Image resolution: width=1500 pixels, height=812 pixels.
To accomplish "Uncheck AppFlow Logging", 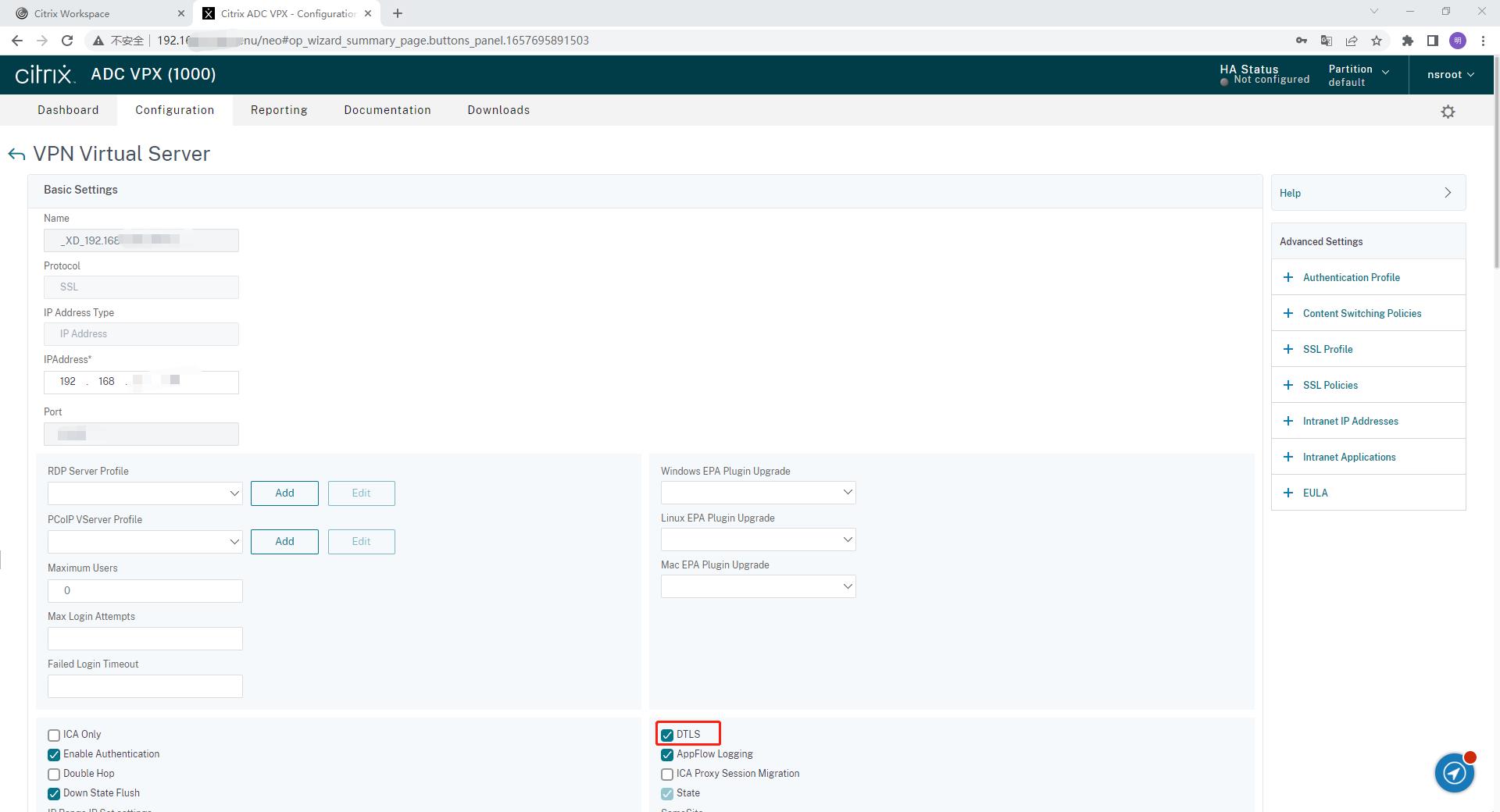I will [x=667, y=754].
